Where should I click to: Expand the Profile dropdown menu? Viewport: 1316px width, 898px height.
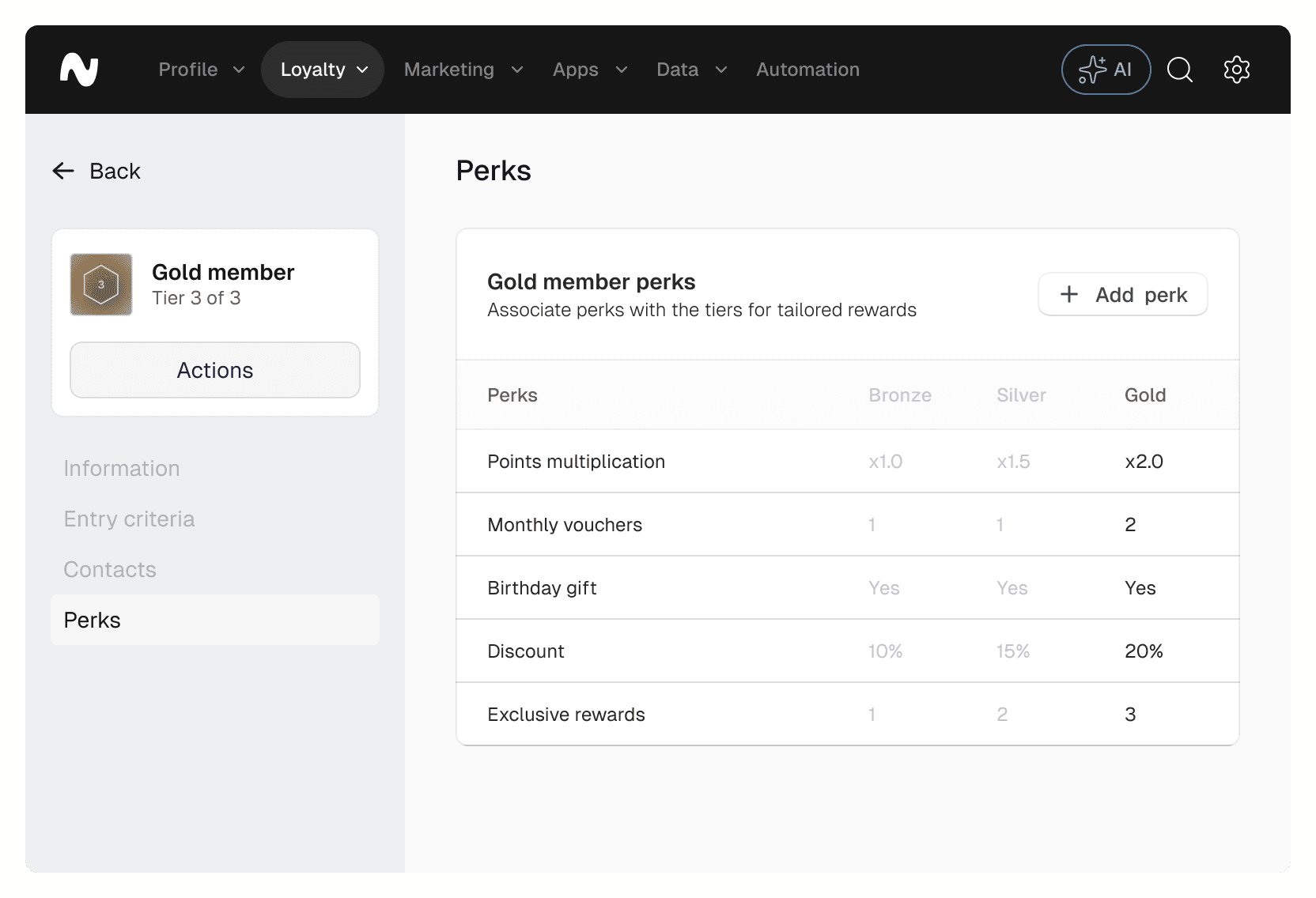201,70
